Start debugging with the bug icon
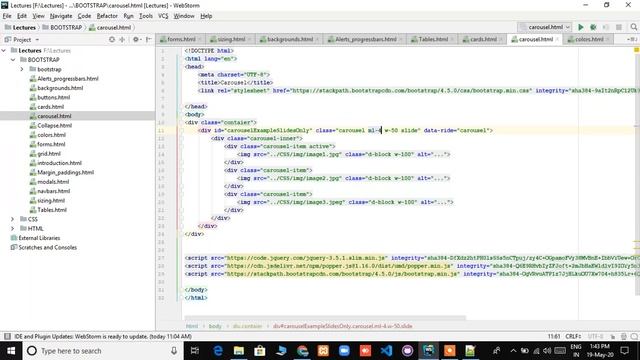640x360 pixels. [x=593, y=27]
